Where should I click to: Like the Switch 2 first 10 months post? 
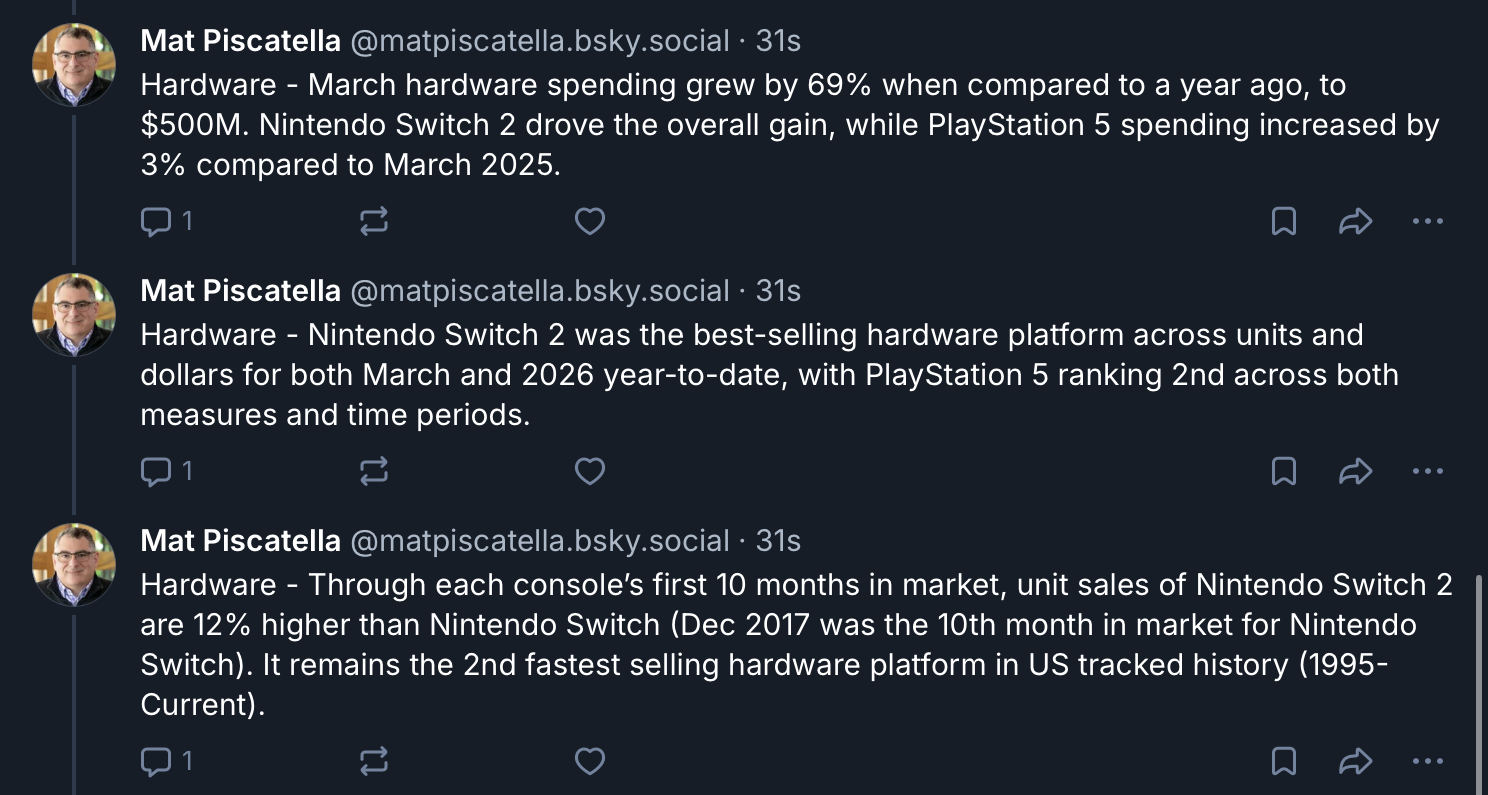pyautogui.click(x=590, y=762)
